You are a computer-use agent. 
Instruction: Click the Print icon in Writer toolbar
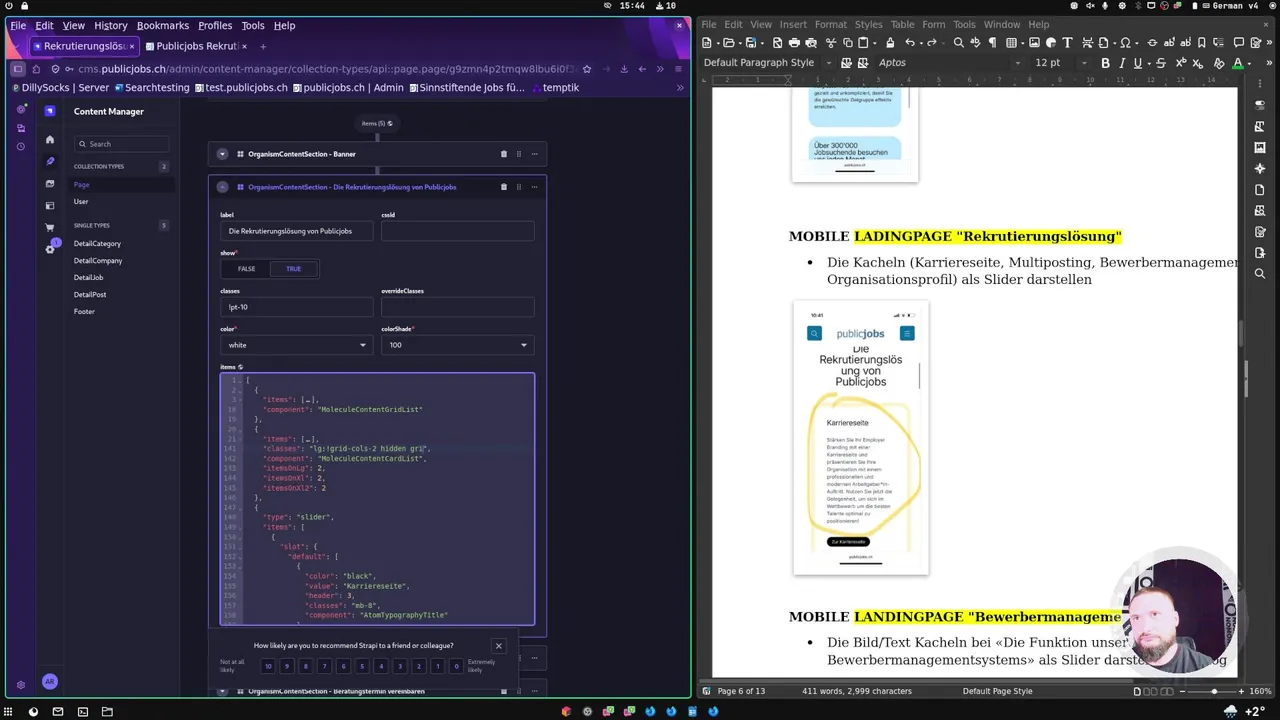click(794, 43)
